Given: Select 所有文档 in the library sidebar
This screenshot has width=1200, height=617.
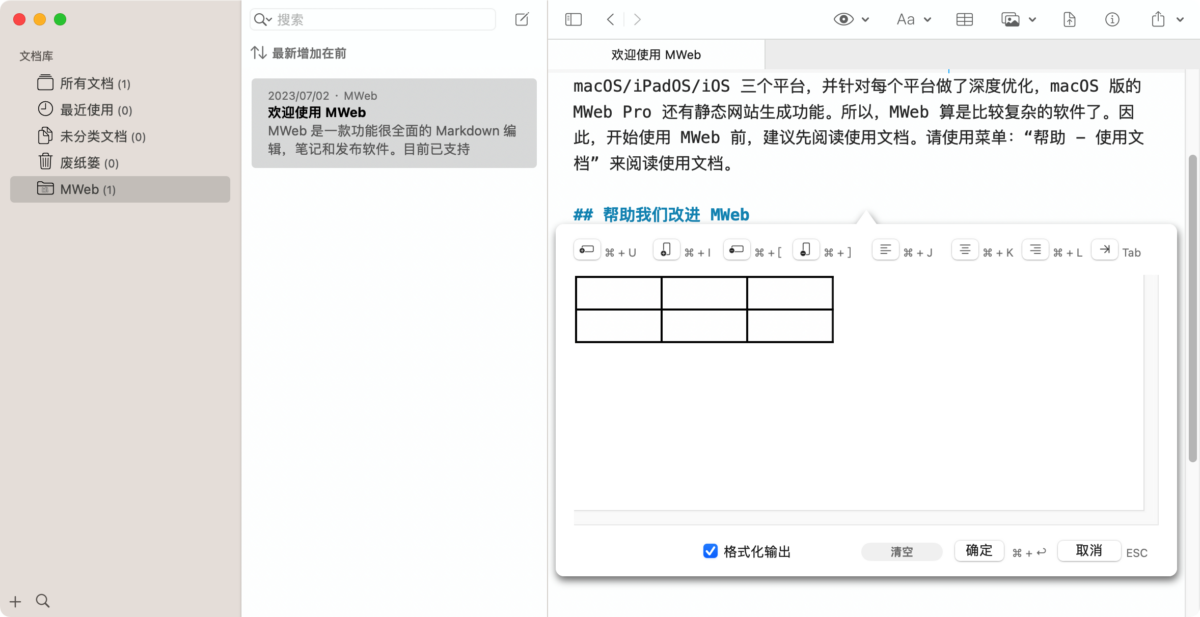Looking at the screenshot, I should coord(120,83).
